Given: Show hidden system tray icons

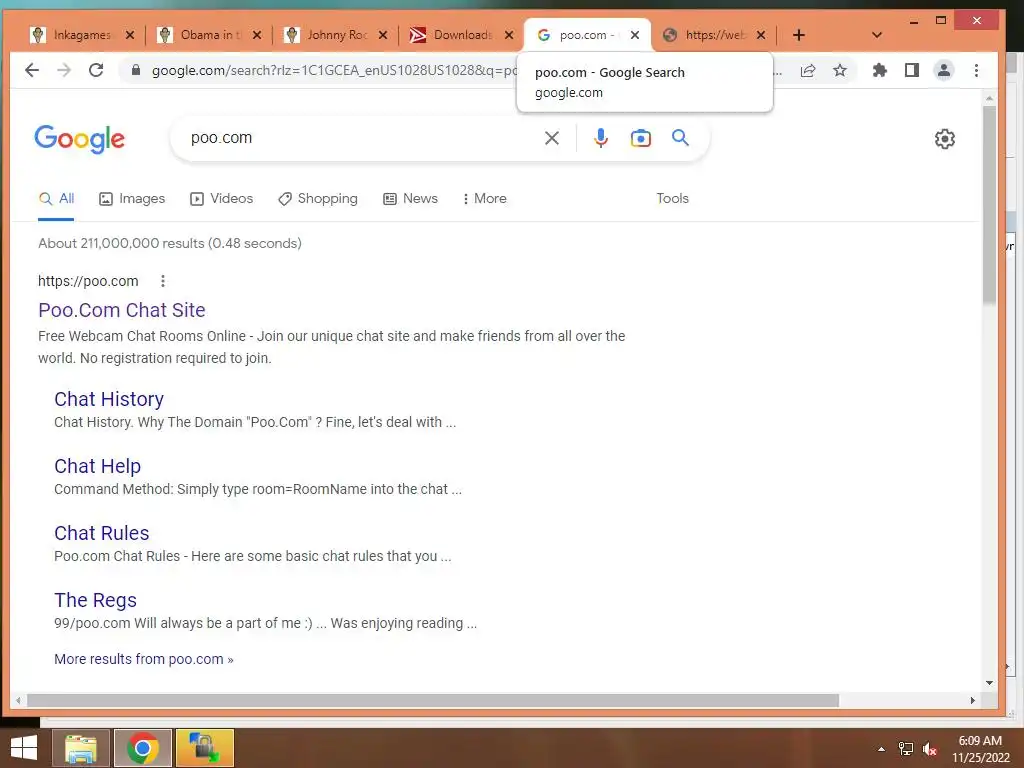Looking at the screenshot, I should 882,749.
